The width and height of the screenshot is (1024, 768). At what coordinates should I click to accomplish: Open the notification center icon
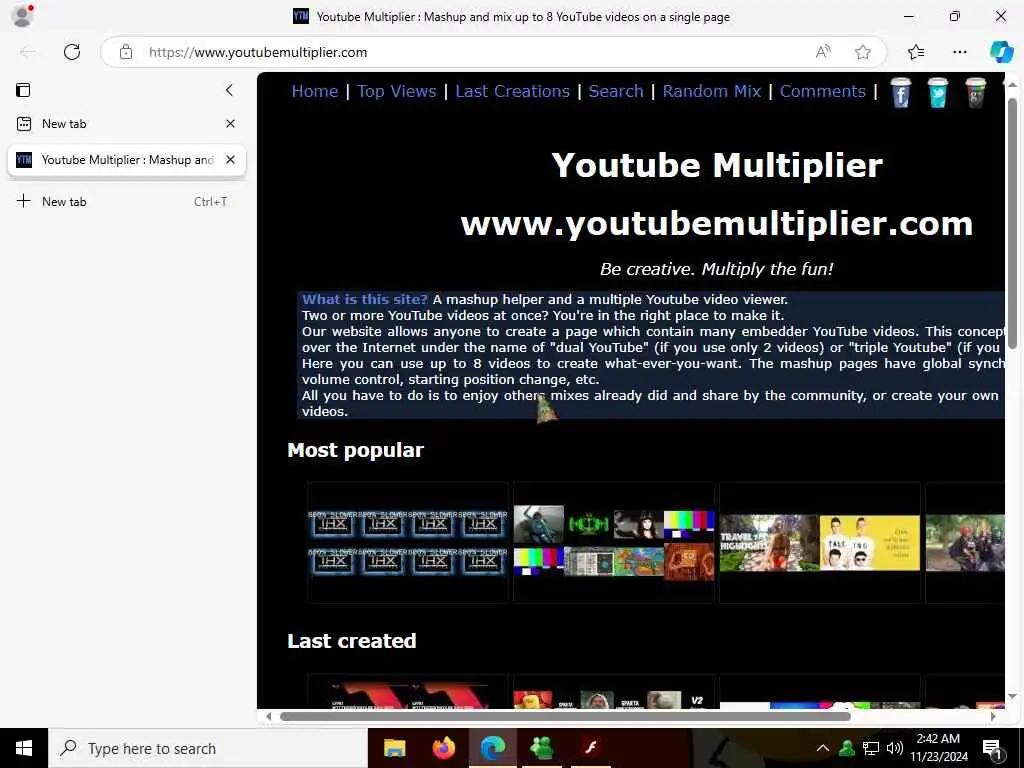[993, 748]
